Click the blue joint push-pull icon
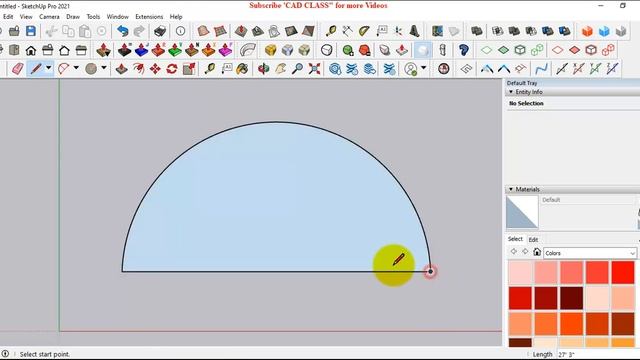The width and height of the screenshot is (640, 360). (x=141, y=50)
